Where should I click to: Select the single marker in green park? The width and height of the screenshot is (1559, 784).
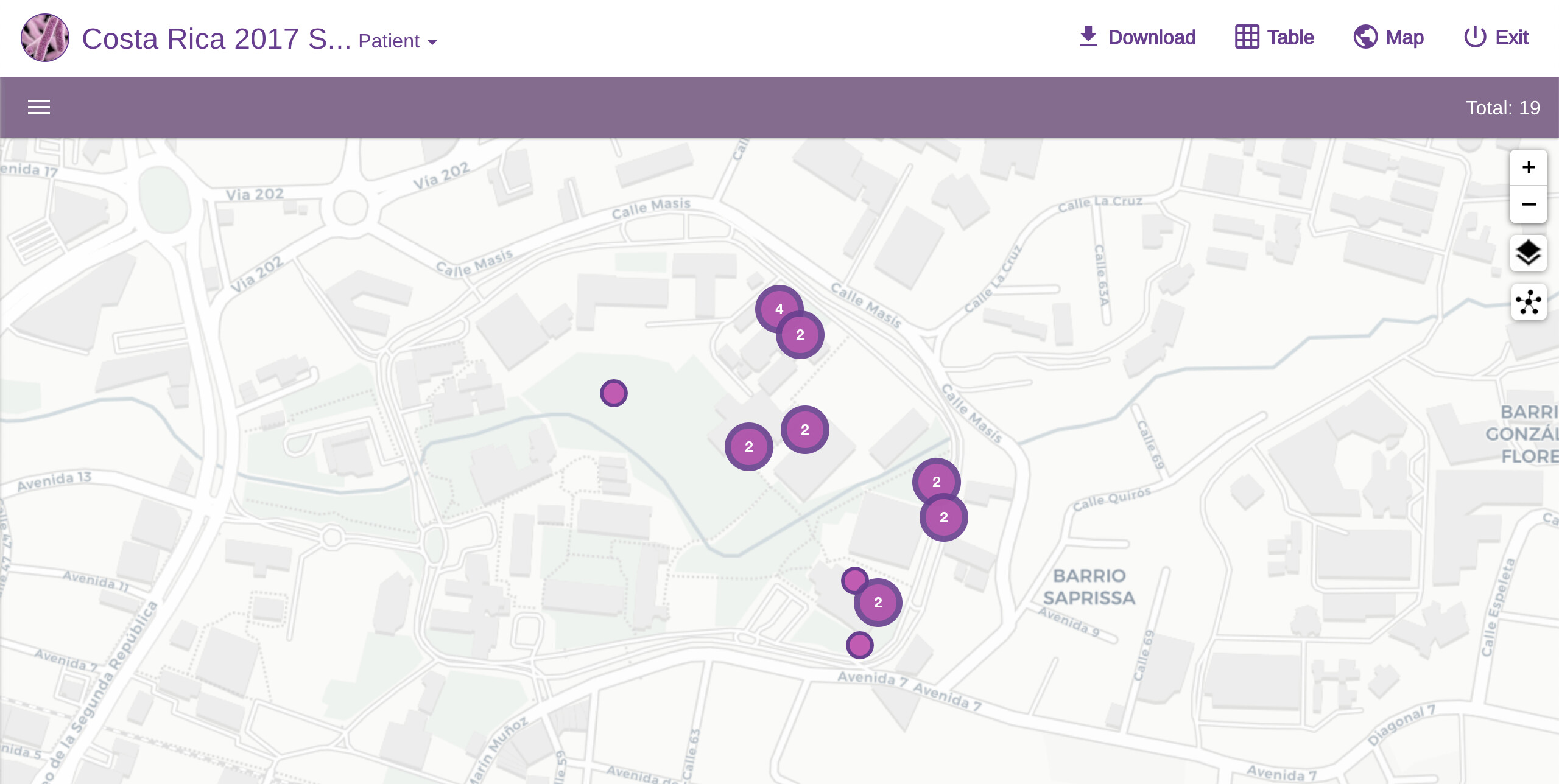click(x=613, y=393)
